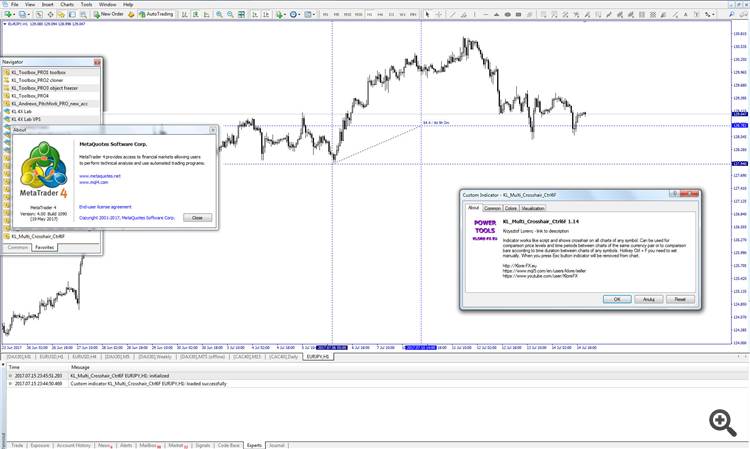Zoom in on the chart
This screenshot has height=449, width=750.
219,14
